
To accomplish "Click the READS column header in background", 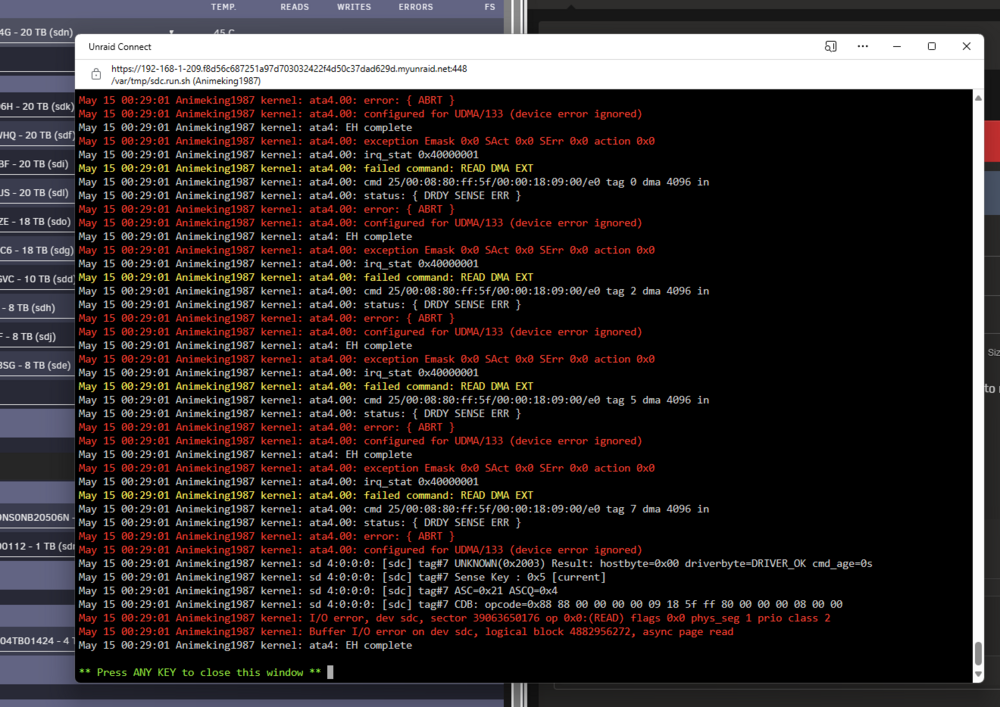I will 295,7.
